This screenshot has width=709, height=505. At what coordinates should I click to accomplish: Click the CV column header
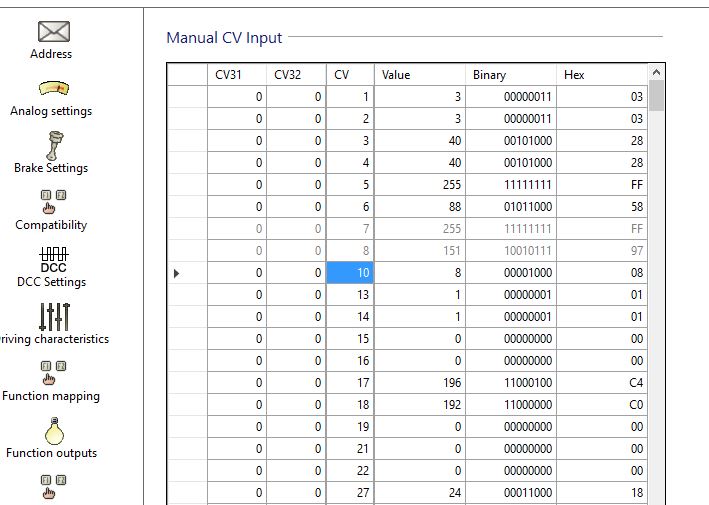[350, 75]
